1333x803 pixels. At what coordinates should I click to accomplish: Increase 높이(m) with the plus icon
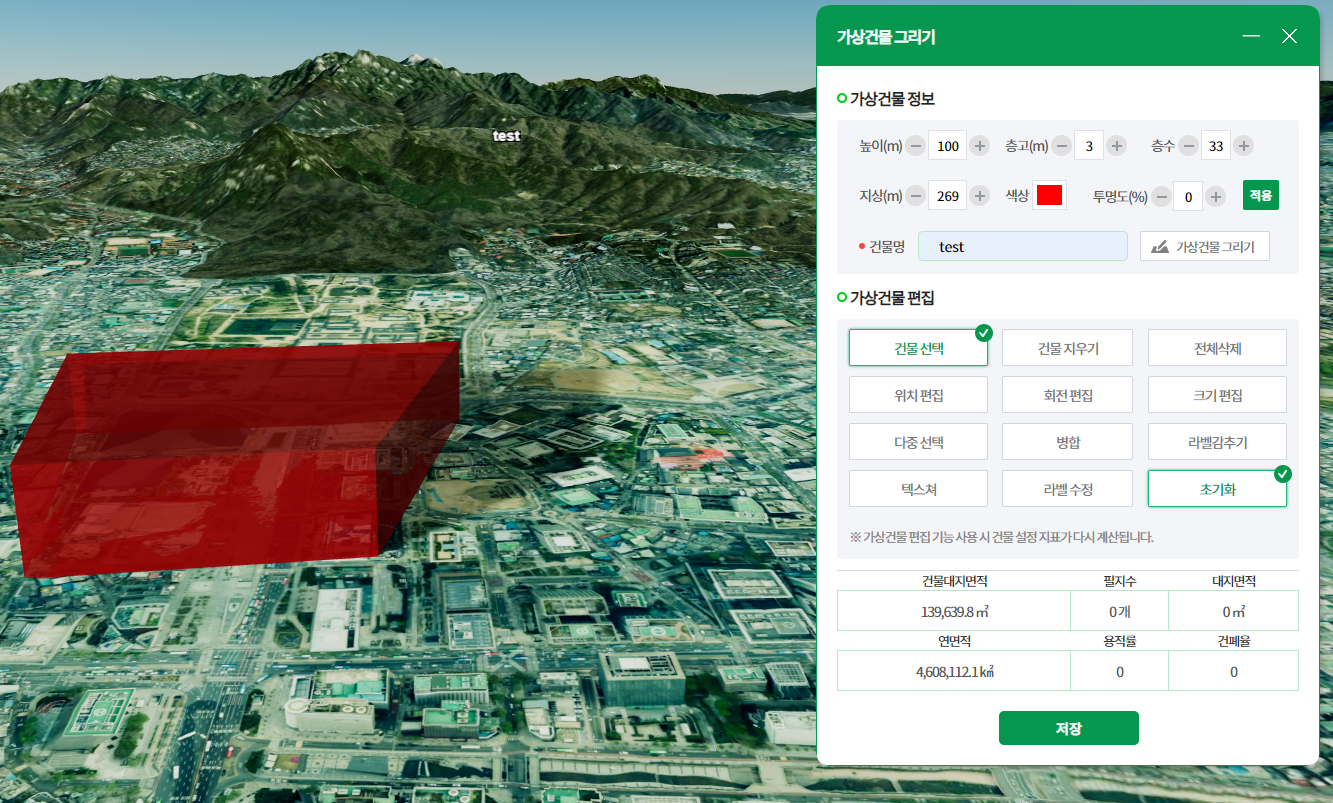tap(980, 146)
